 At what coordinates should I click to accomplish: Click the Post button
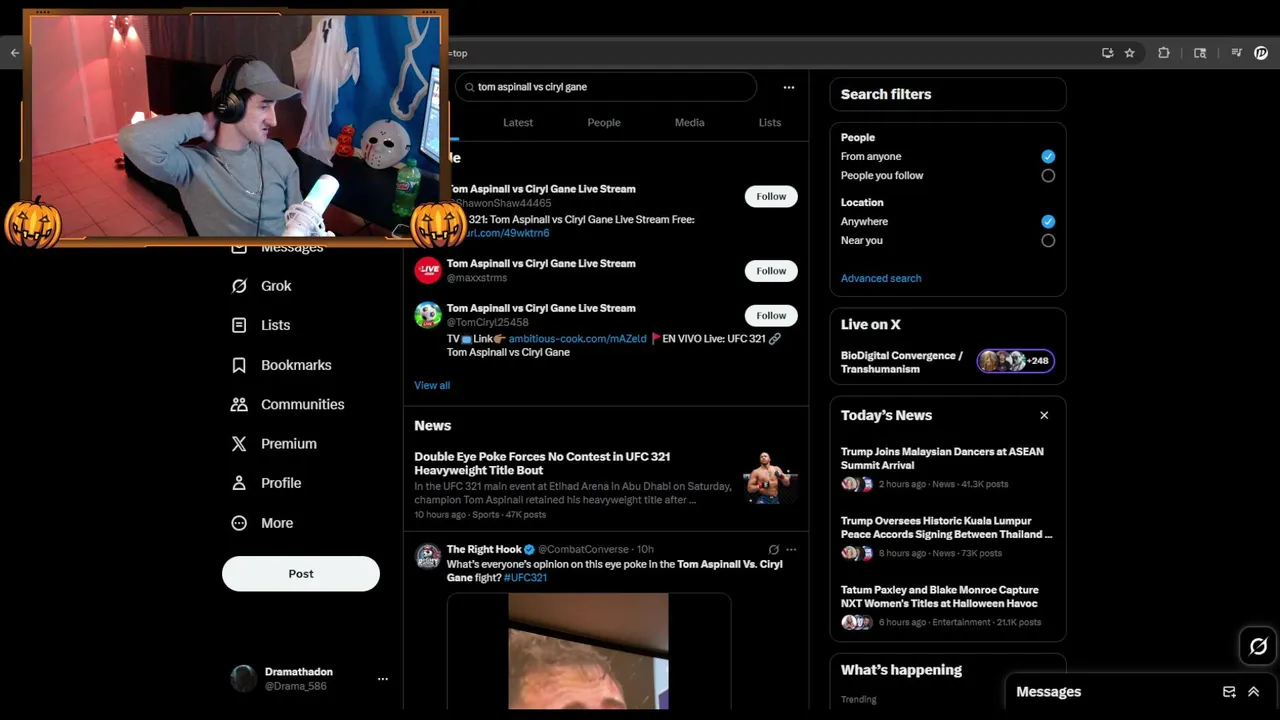click(x=301, y=574)
